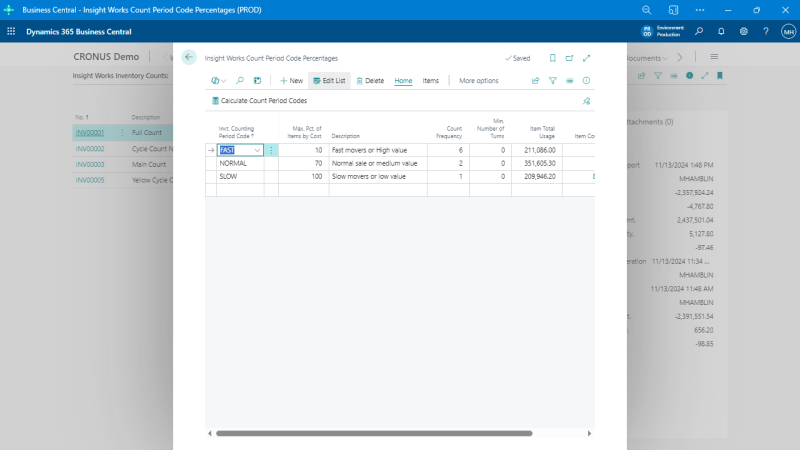
Task: Toggle the FactBox information pane icon
Action: coord(586,80)
